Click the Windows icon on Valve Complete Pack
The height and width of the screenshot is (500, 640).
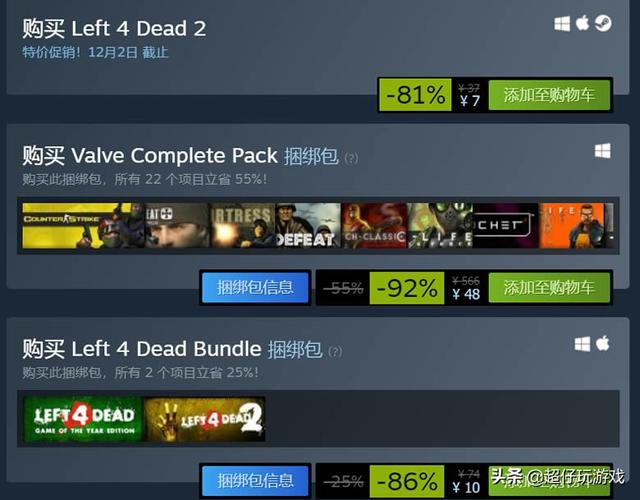tap(602, 151)
